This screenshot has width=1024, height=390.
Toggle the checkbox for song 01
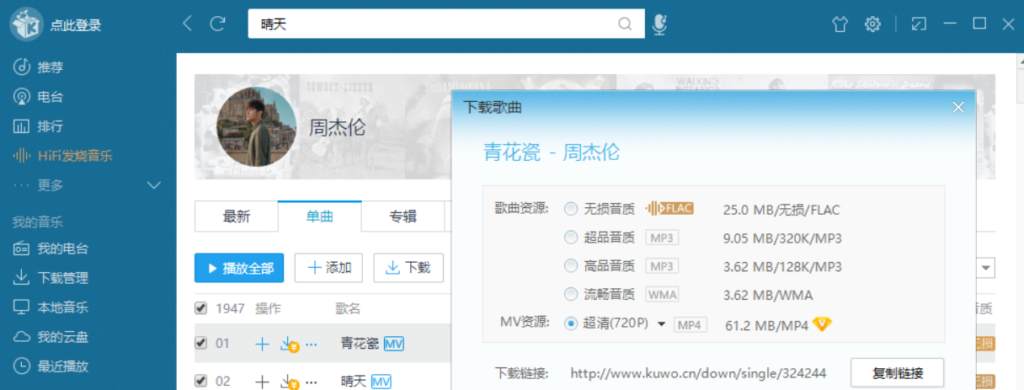tap(201, 343)
